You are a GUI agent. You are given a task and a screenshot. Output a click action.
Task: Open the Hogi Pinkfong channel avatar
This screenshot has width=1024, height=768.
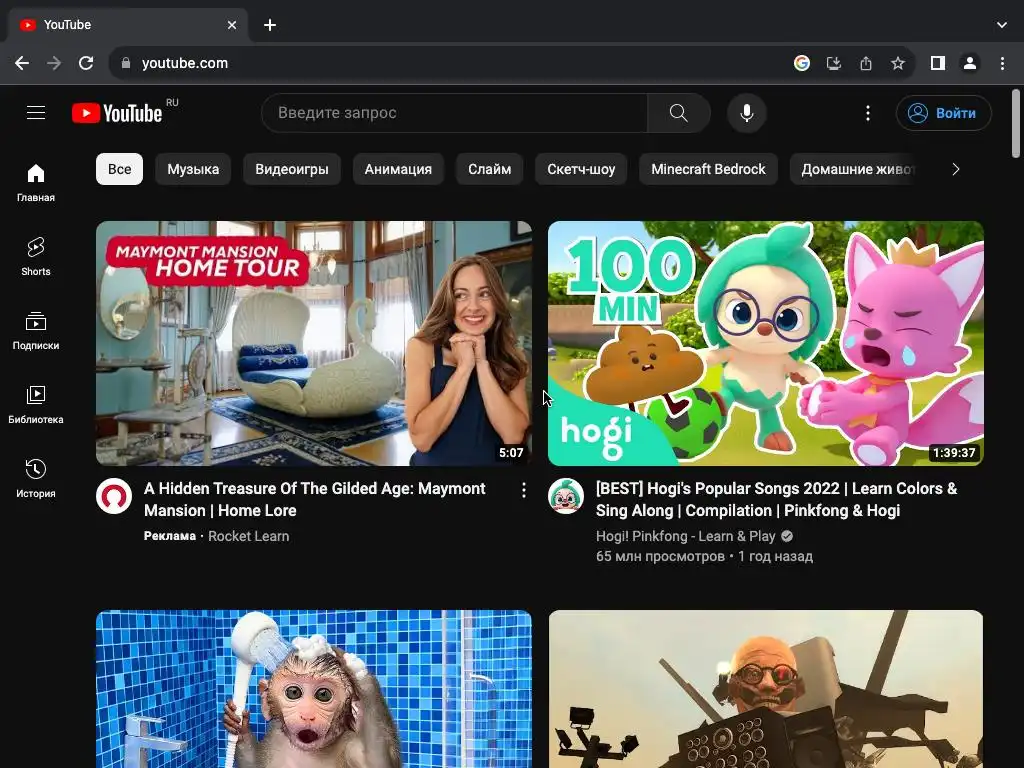[566, 496]
